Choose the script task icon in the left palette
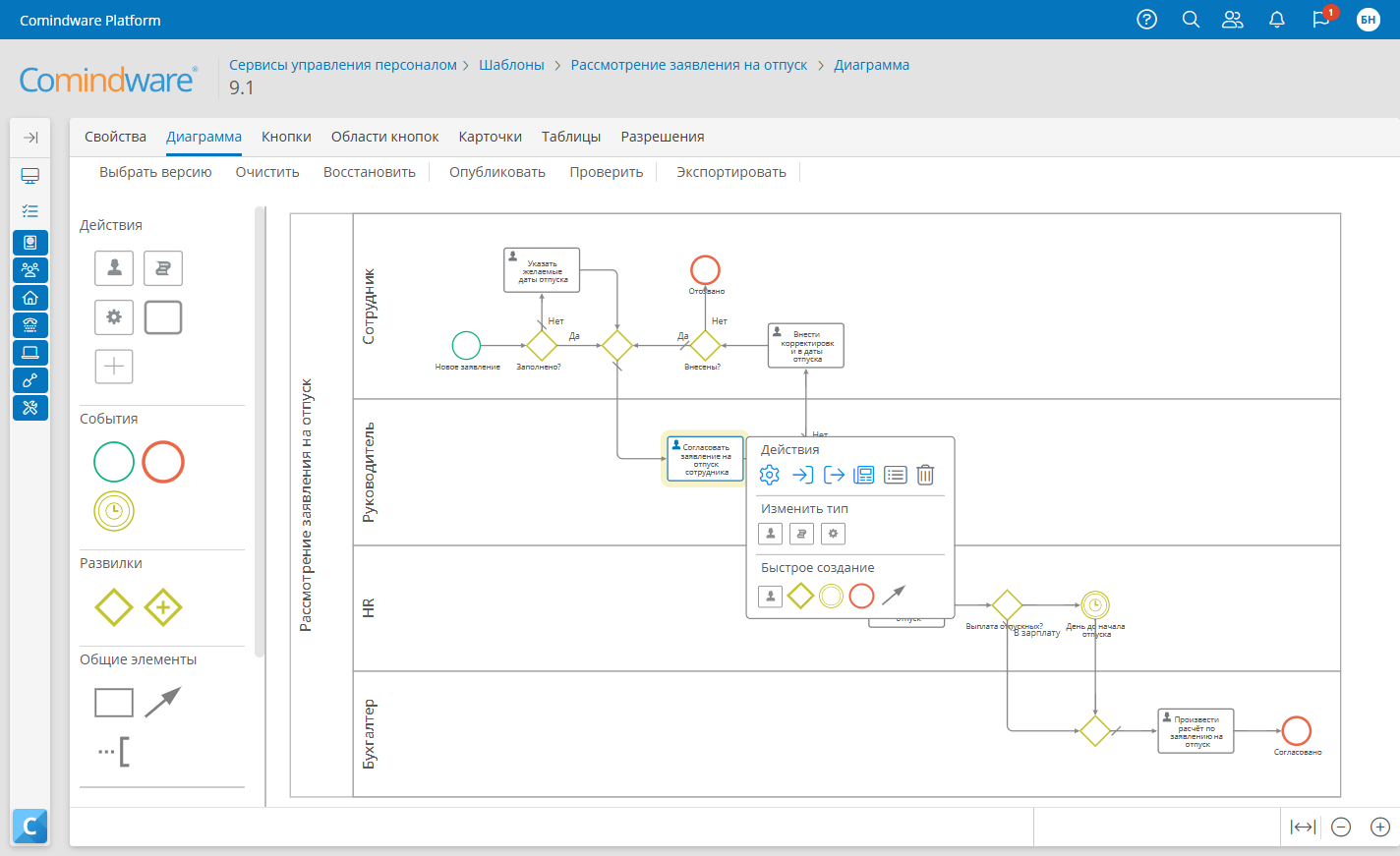1400x856 pixels. tap(163, 268)
